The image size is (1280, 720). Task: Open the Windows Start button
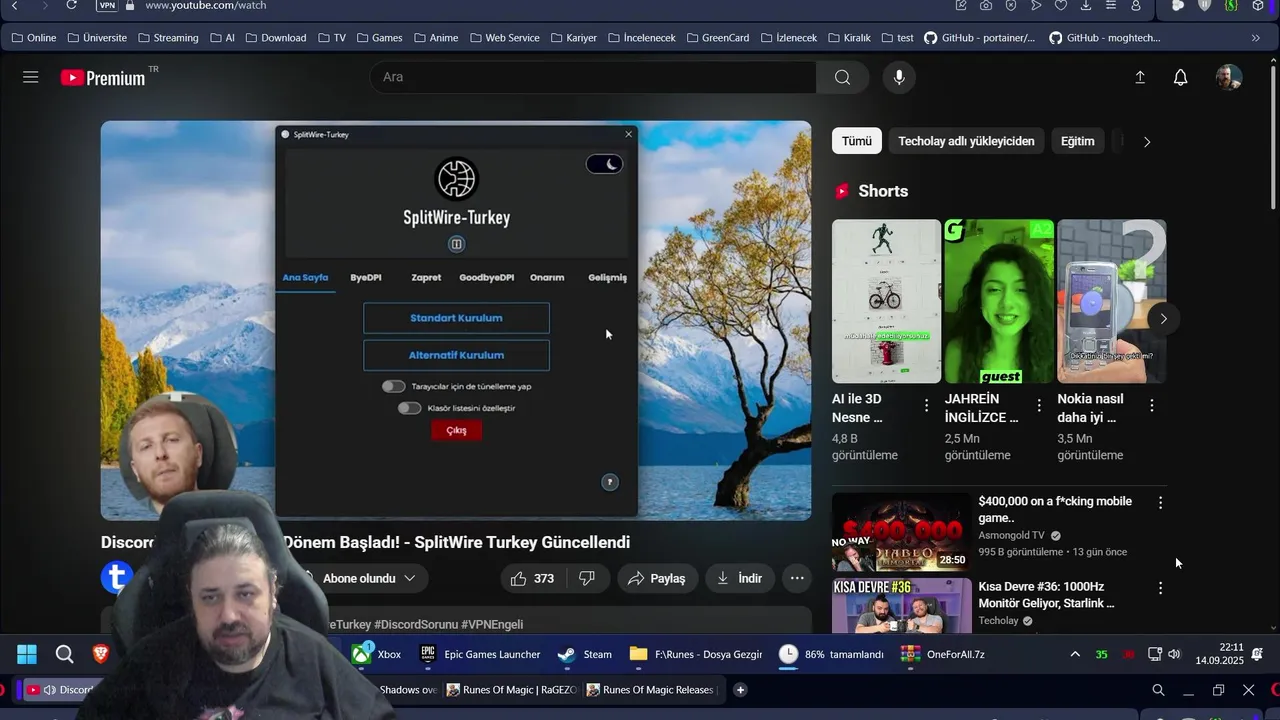pos(27,654)
